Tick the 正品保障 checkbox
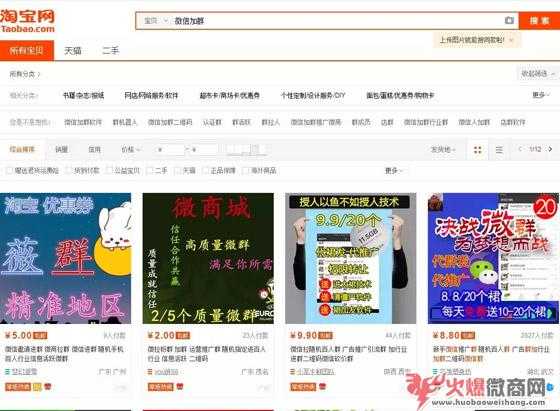 click(x=205, y=171)
